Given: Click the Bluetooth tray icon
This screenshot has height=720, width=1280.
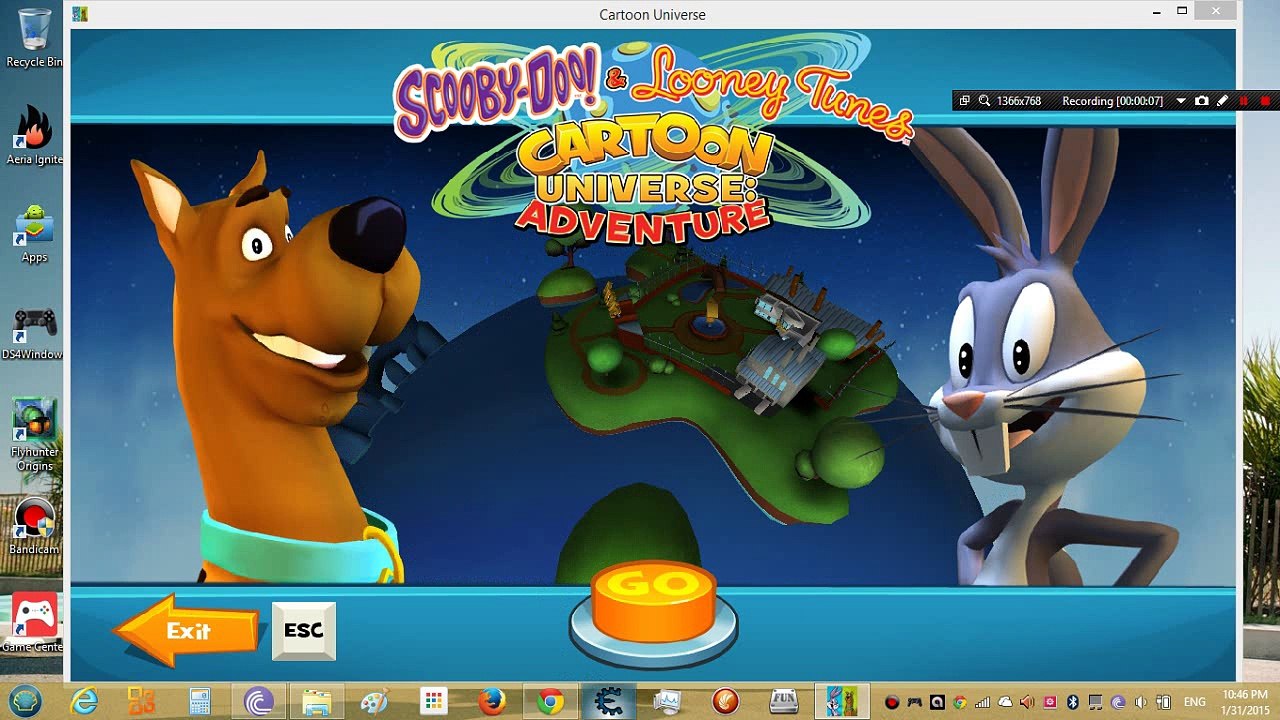Looking at the screenshot, I should (x=1073, y=702).
